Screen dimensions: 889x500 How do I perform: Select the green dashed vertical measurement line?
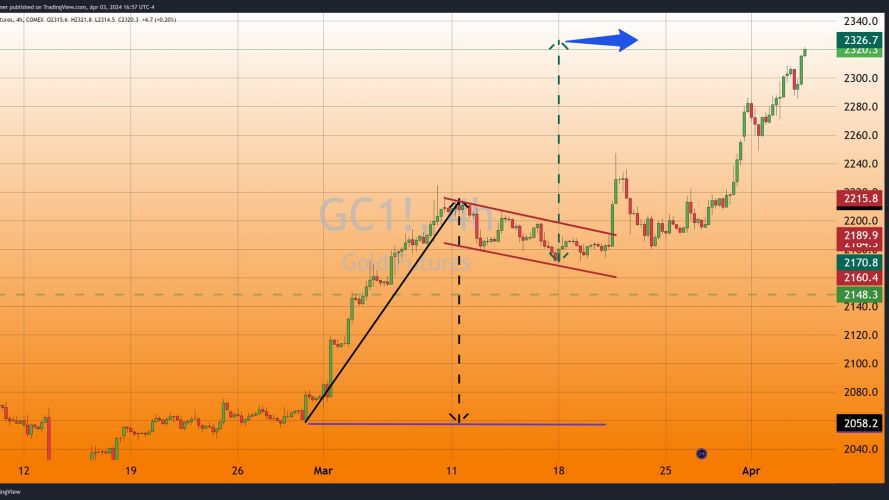tap(558, 150)
